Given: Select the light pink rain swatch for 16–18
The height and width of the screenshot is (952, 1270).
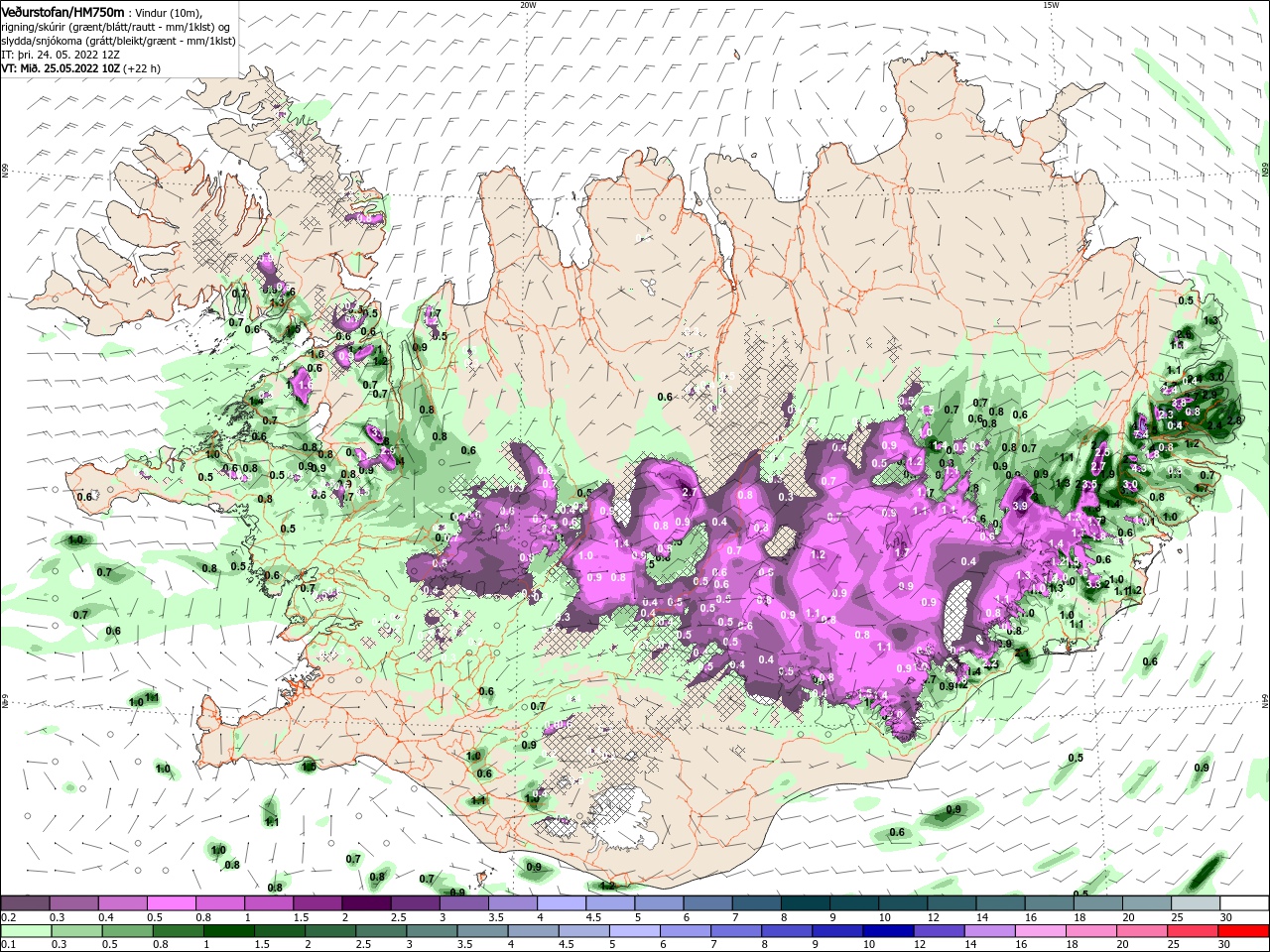Looking at the screenshot, I should [x=1040, y=931].
